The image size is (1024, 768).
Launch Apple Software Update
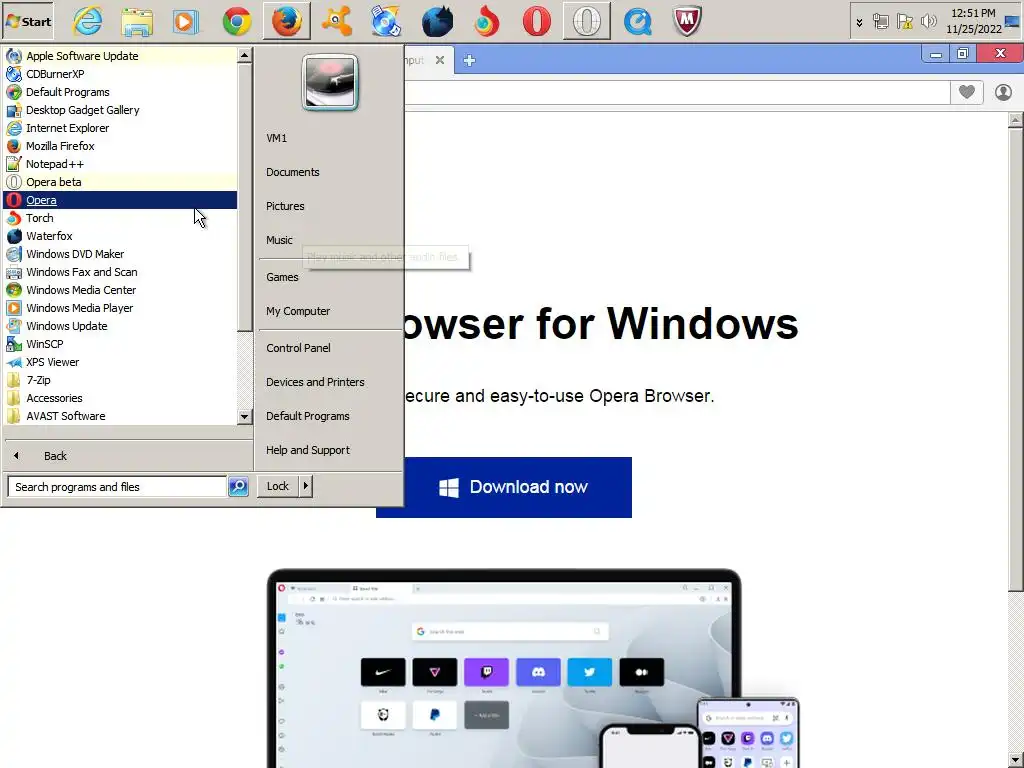point(121,56)
